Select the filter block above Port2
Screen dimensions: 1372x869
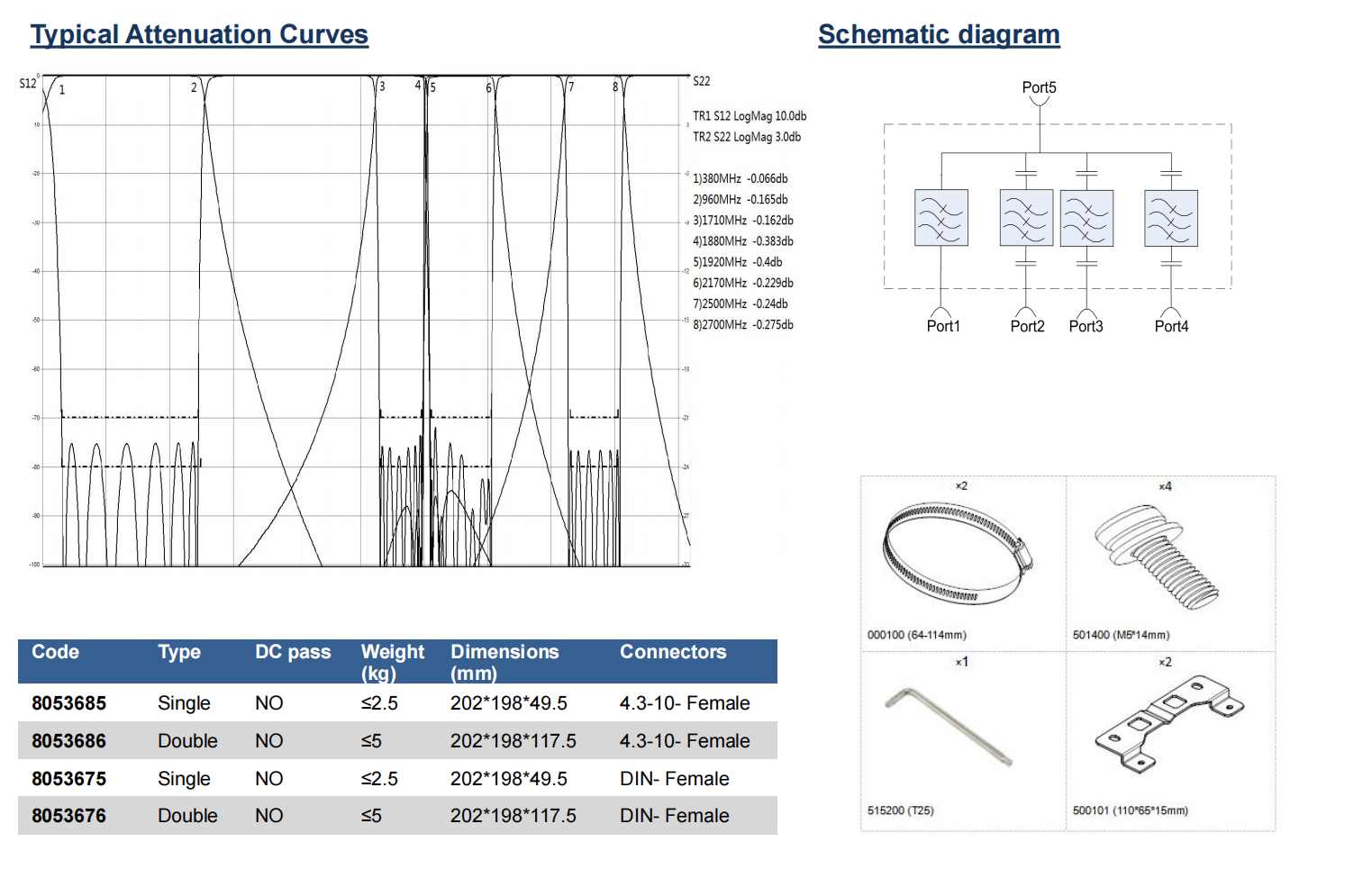[1025, 218]
